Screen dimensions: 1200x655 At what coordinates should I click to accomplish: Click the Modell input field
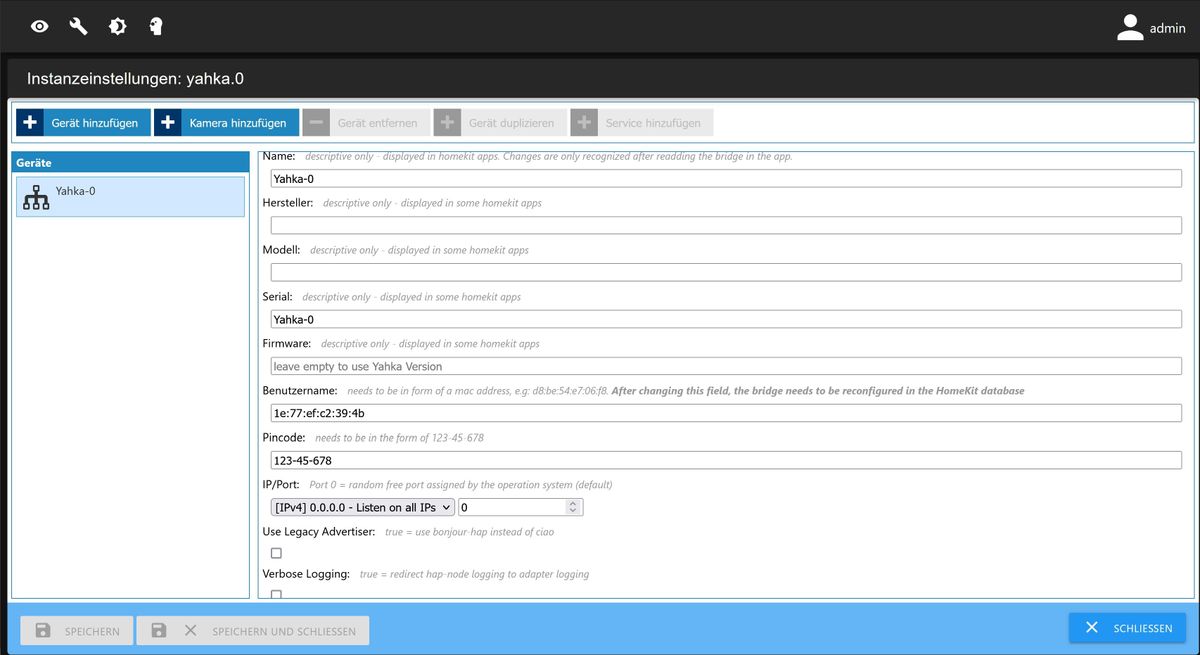(726, 272)
